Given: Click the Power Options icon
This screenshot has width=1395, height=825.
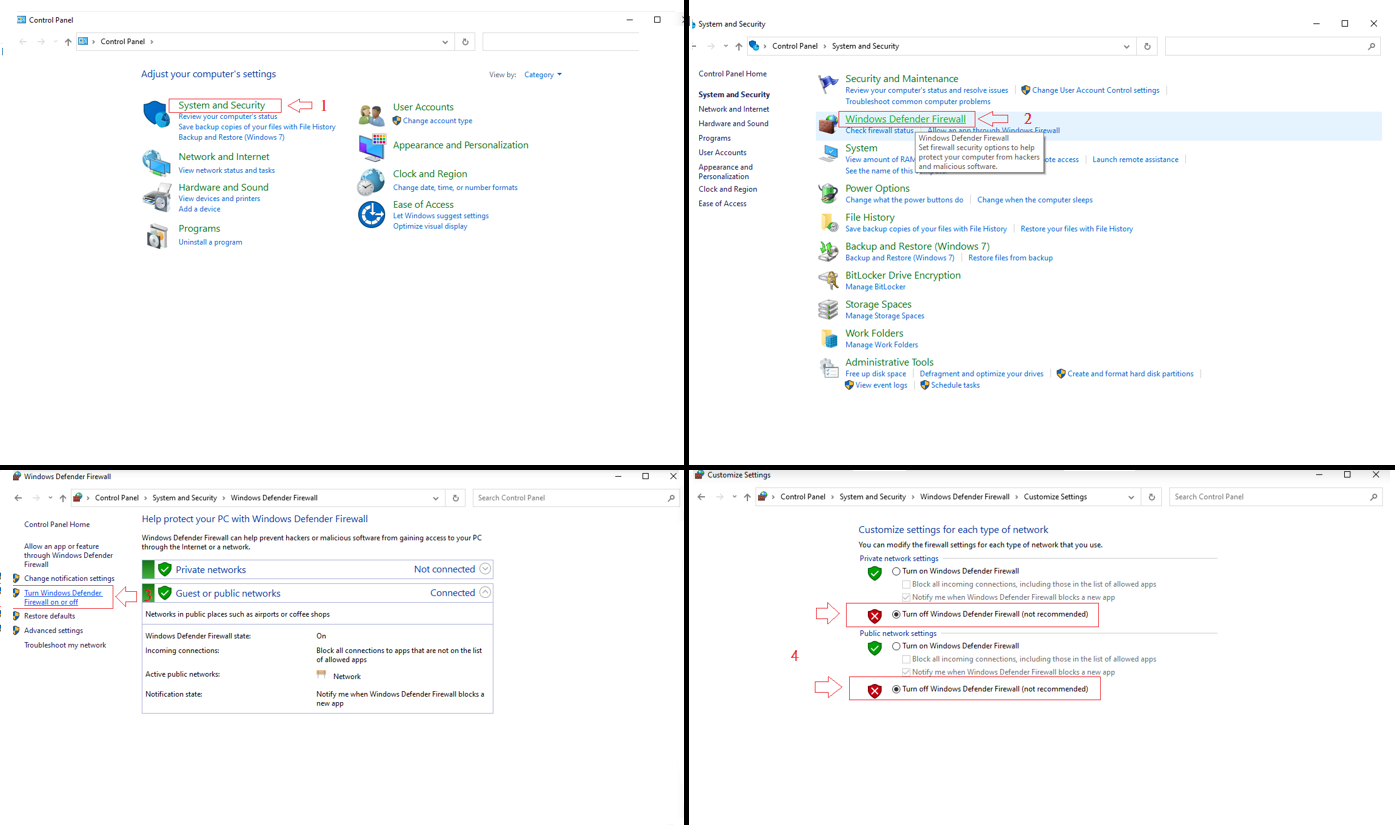Looking at the screenshot, I should coord(828,193).
